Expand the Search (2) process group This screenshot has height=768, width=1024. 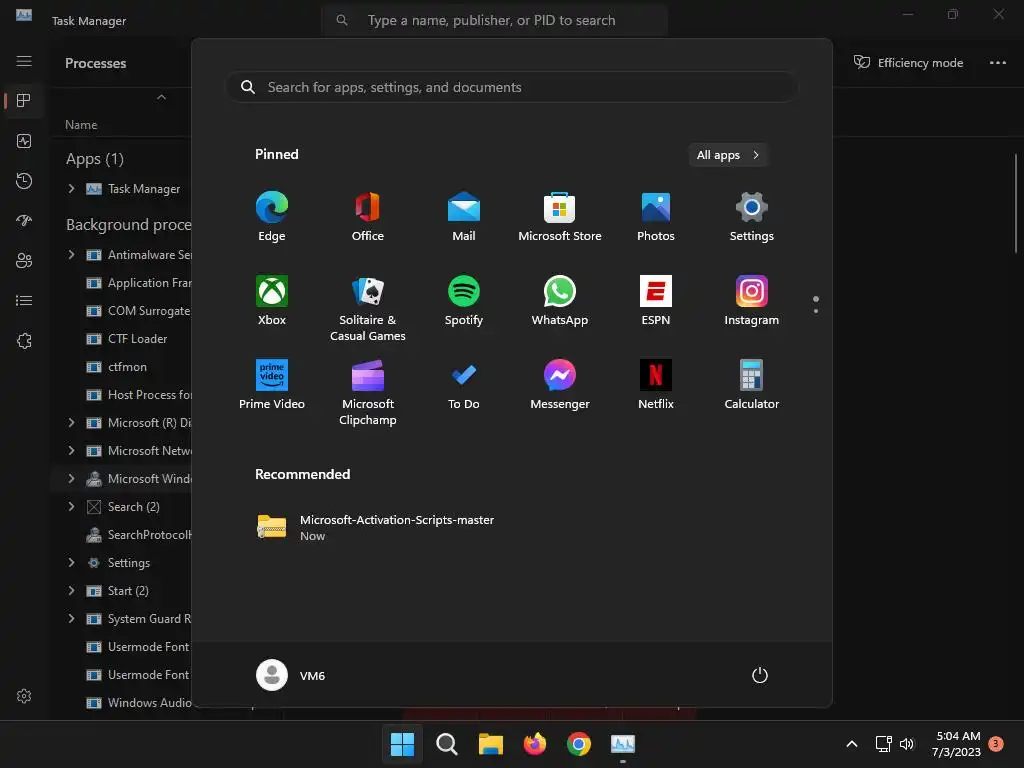pyautogui.click(x=71, y=507)
